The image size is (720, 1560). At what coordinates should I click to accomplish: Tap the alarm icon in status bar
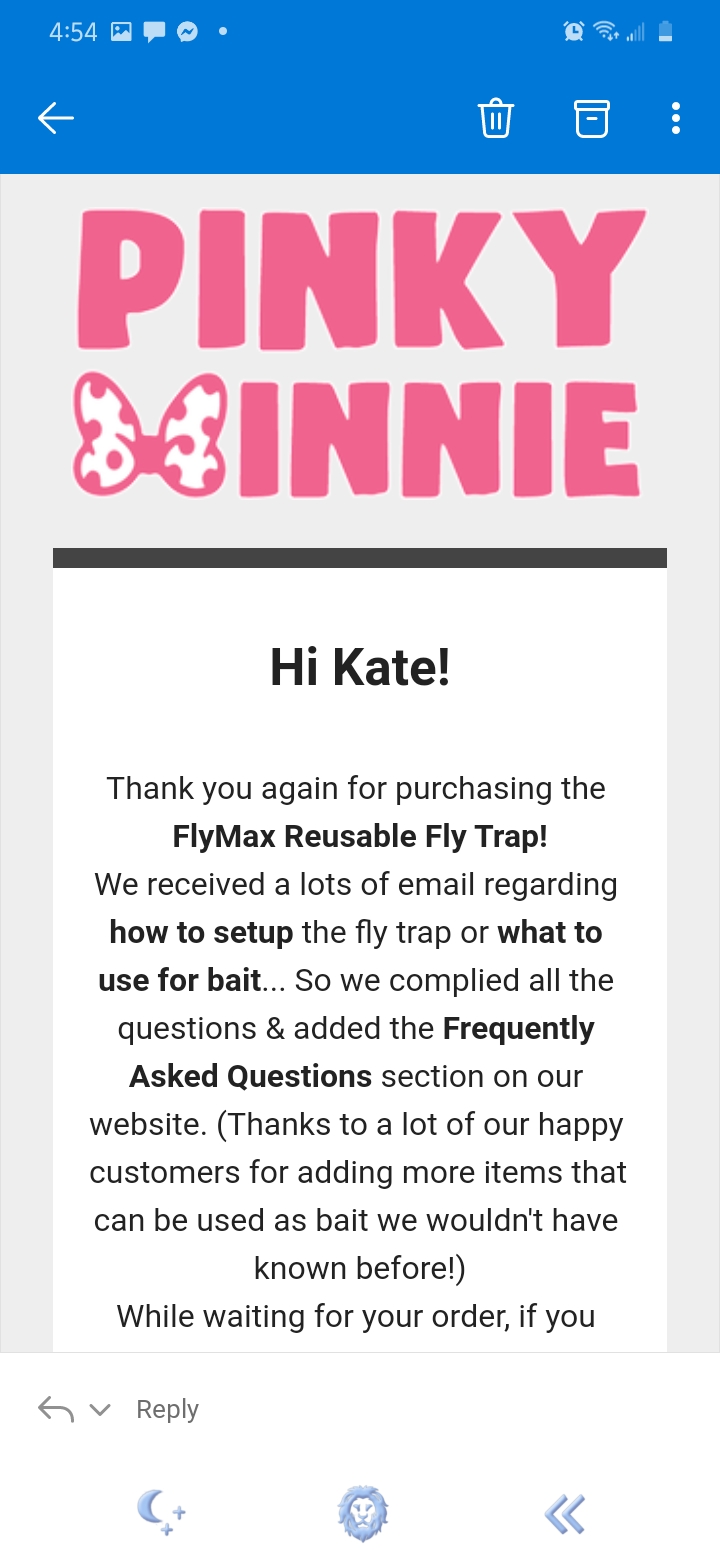(574, 32)
